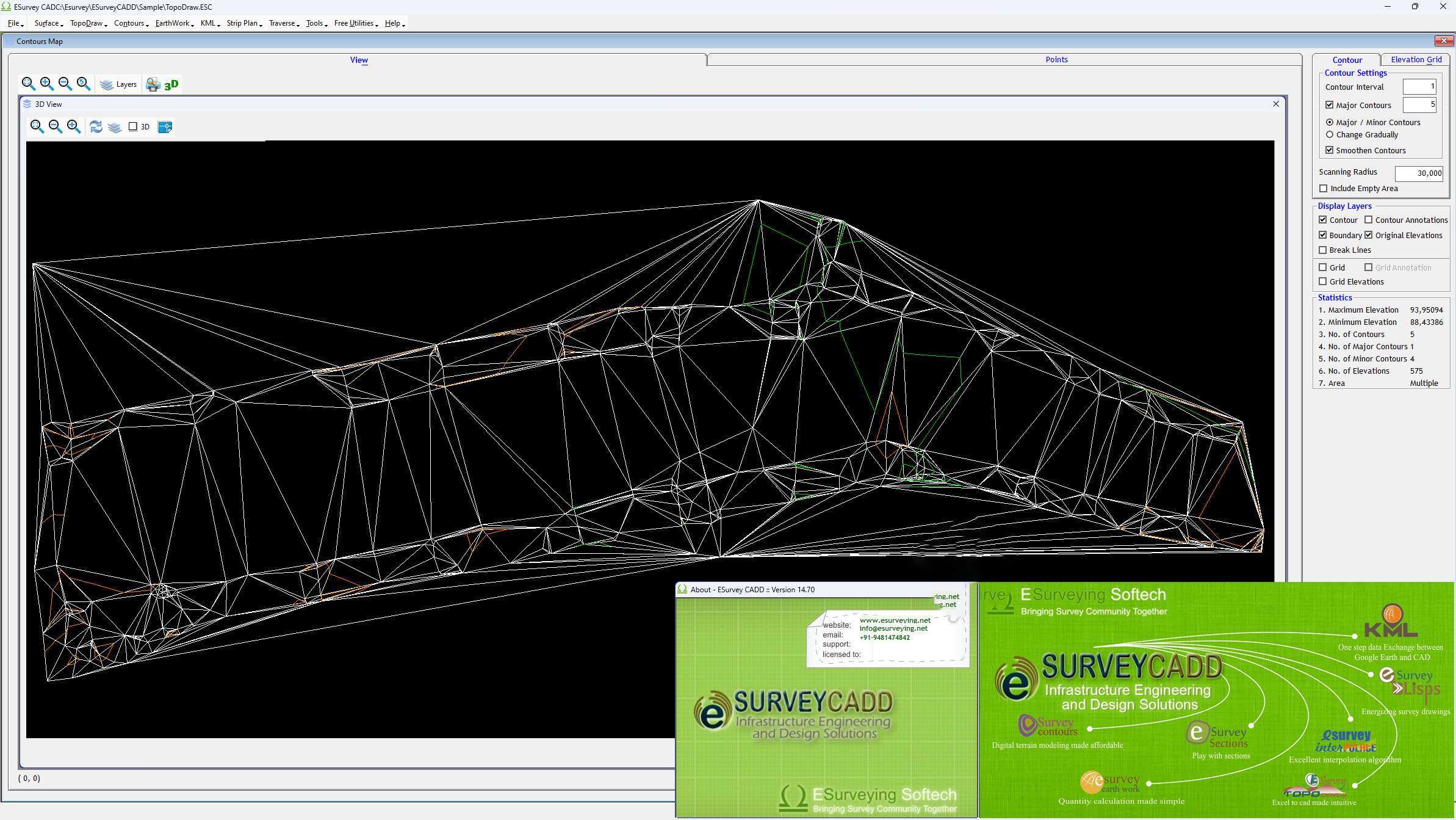
Task: Click the export to CAD icon in 3D View
Action: point(164,126)
